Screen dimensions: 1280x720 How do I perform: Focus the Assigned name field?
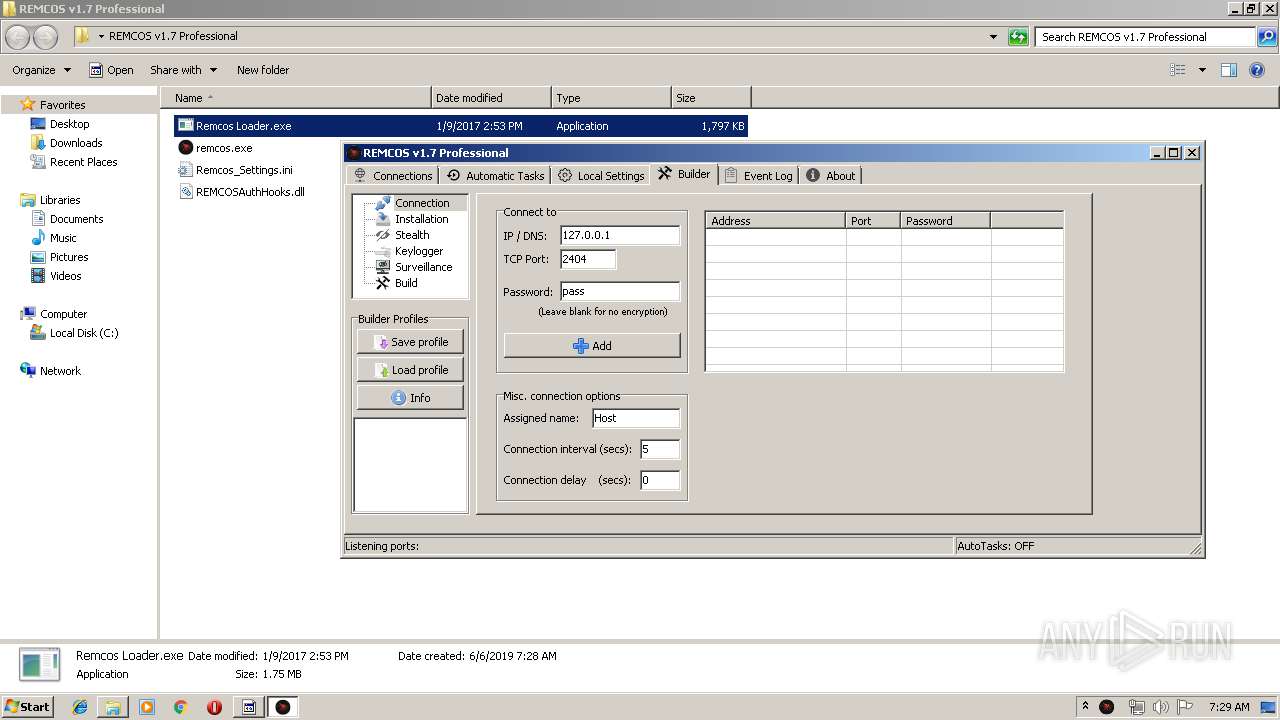(x=636, y=418)
